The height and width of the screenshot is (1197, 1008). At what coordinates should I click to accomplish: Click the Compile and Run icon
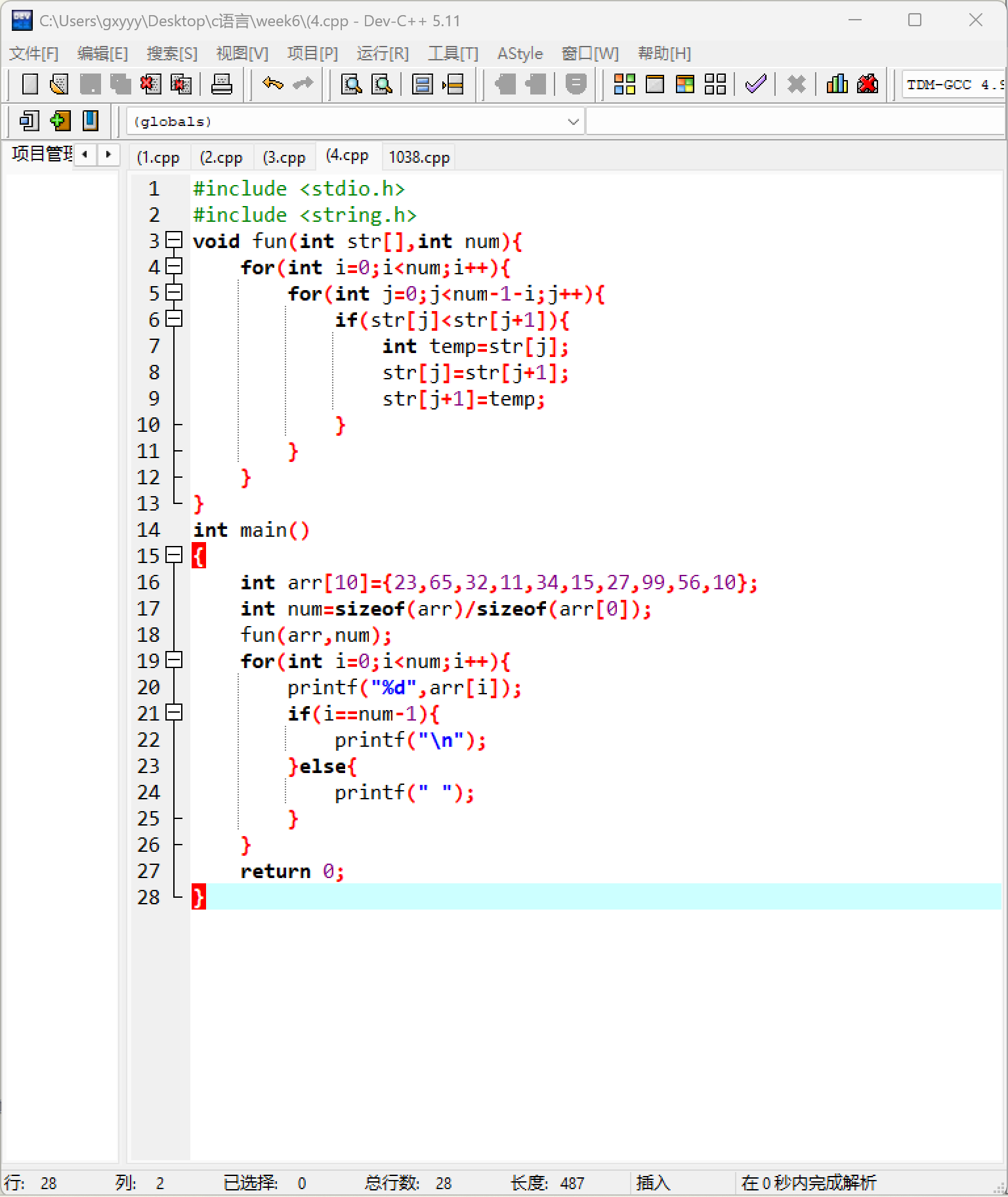coord(684,84)
